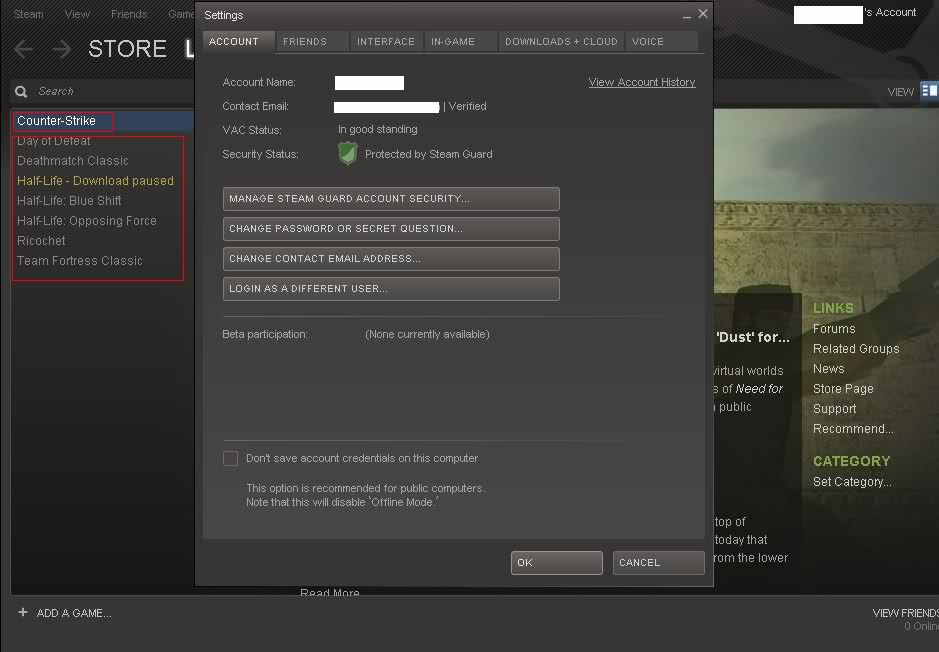Open the Support link under Links
Screen dimensions: 939x652
coord(835,409)
